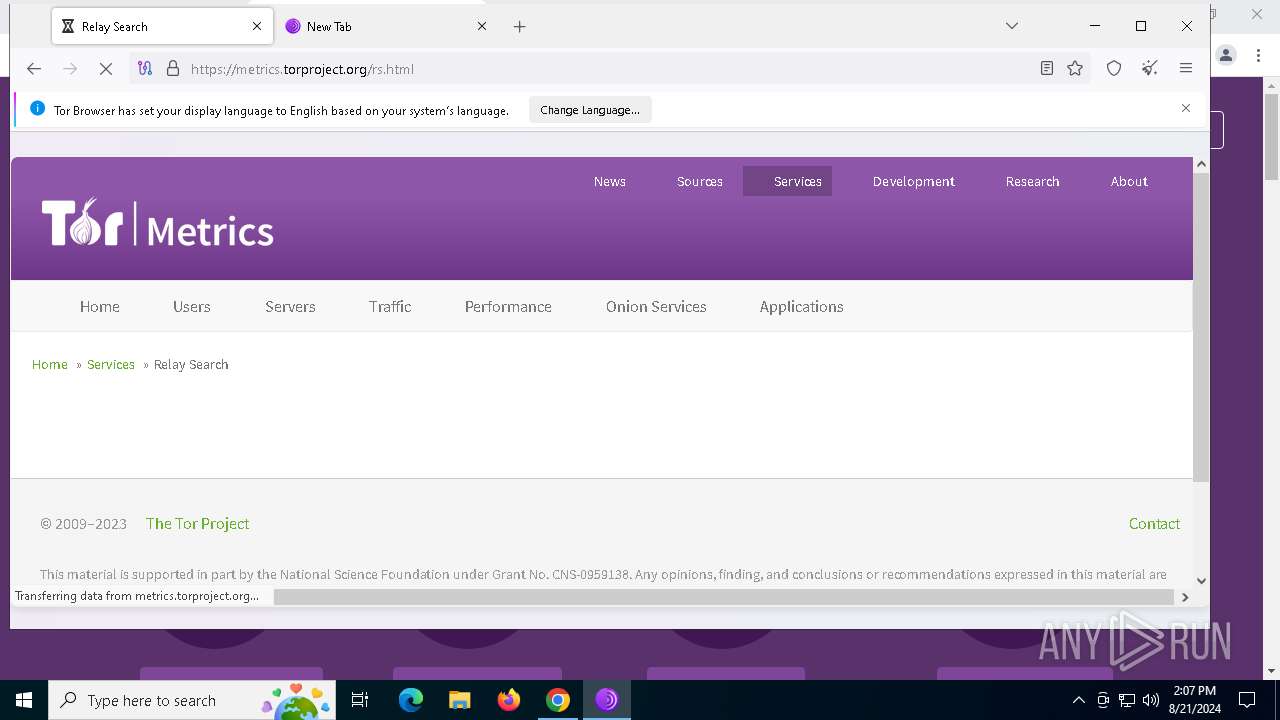The image size is (1280, 720).
Task: Go to the Traffic section
Action: tap(390, 307)
